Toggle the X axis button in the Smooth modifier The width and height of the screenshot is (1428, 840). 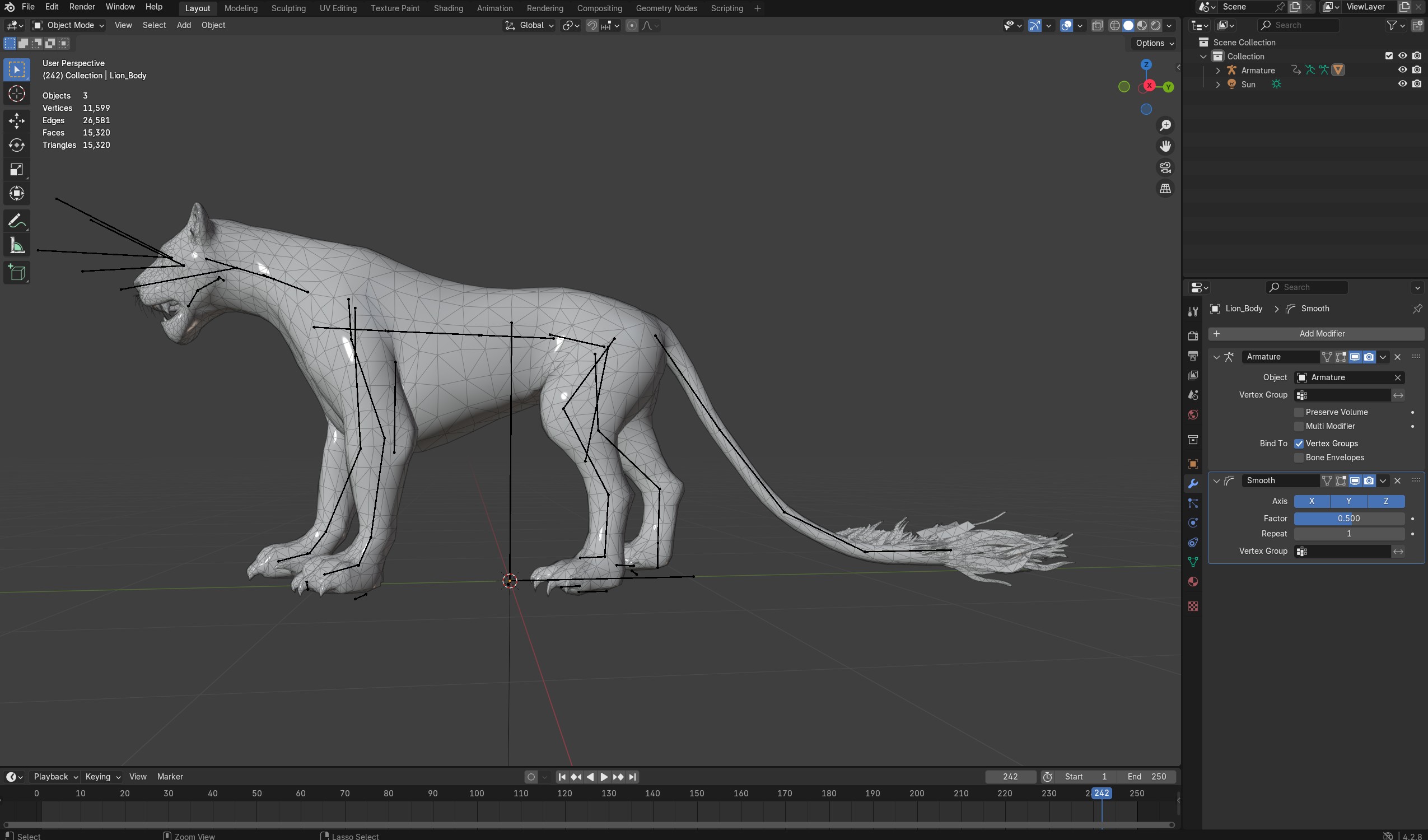[1312, 501]
